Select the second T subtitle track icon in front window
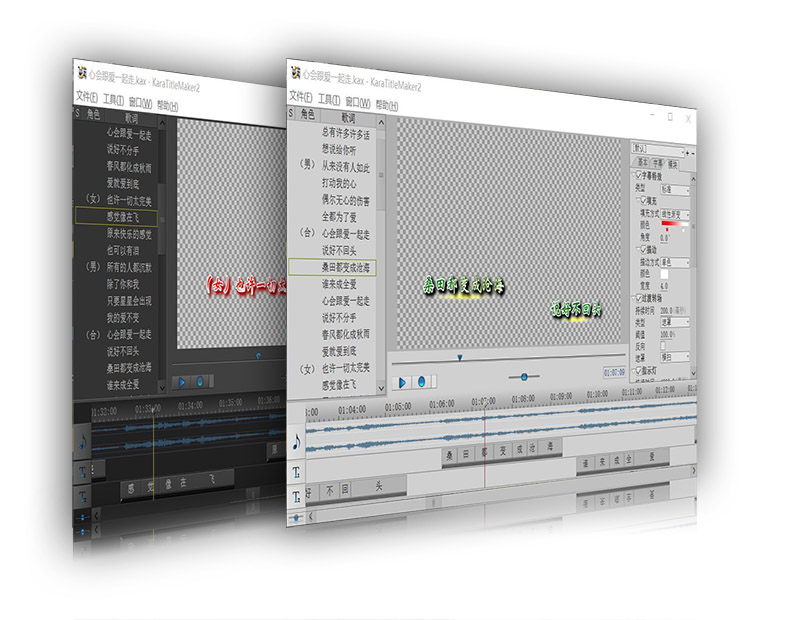 (x=296, y=496)
